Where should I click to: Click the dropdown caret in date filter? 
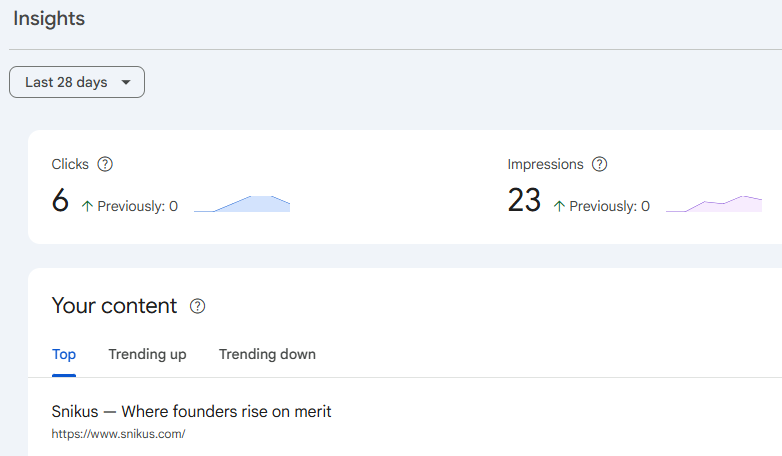click(126, 82)
